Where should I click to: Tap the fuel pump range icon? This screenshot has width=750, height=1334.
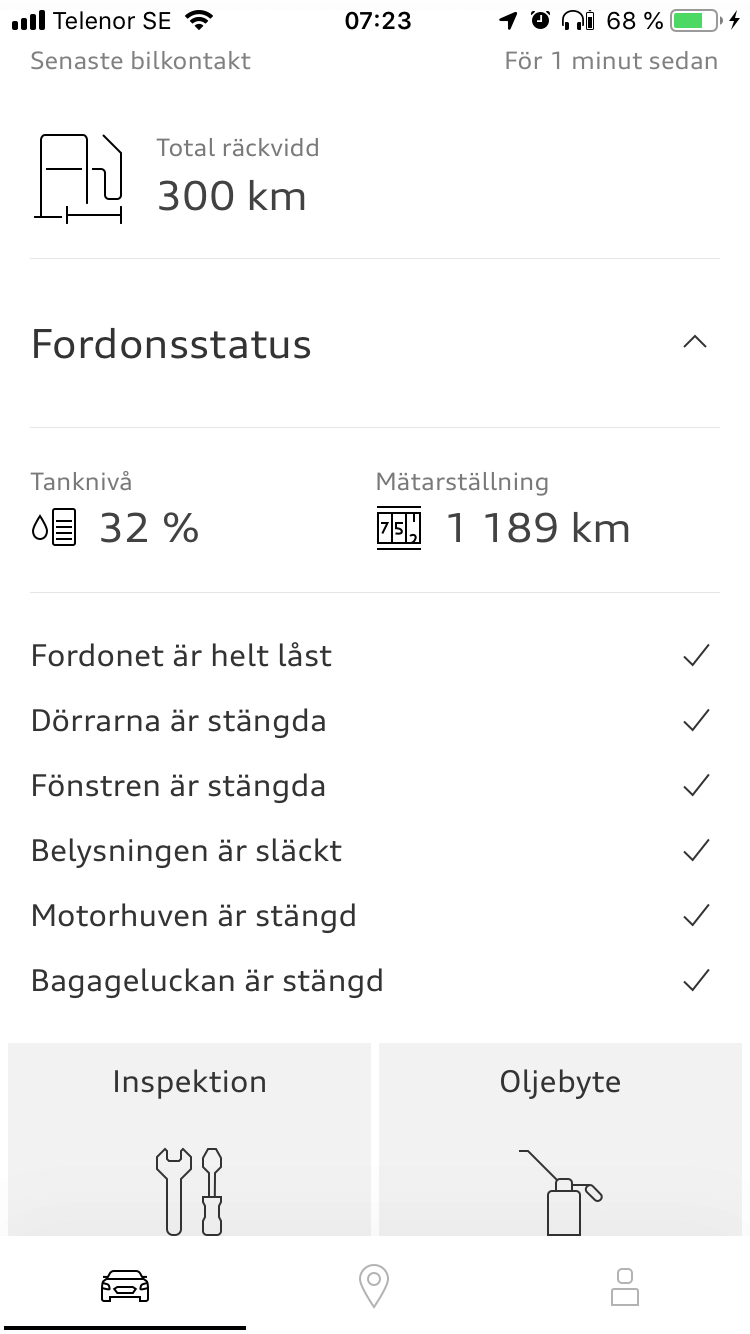pyautogui.click(x=80, y=178)
